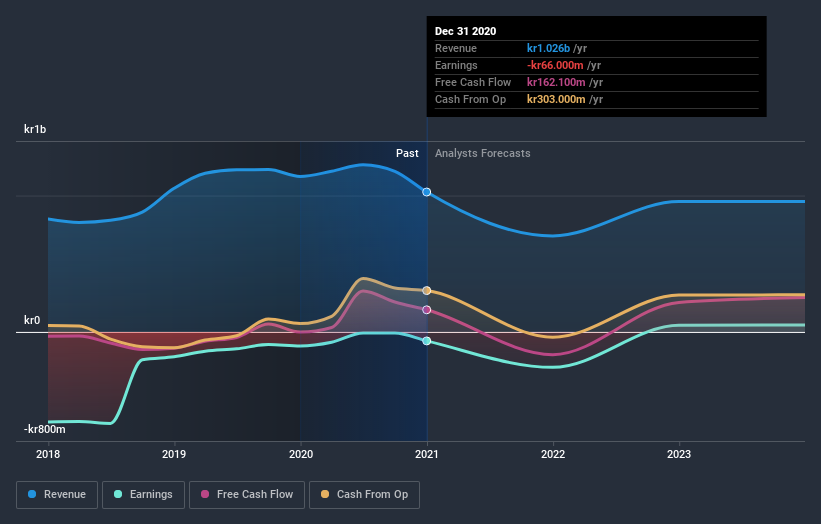The width and height of the screenshot is (821, 524).
Task: Click the Earnings row label in tooltip
Action: 456,65
